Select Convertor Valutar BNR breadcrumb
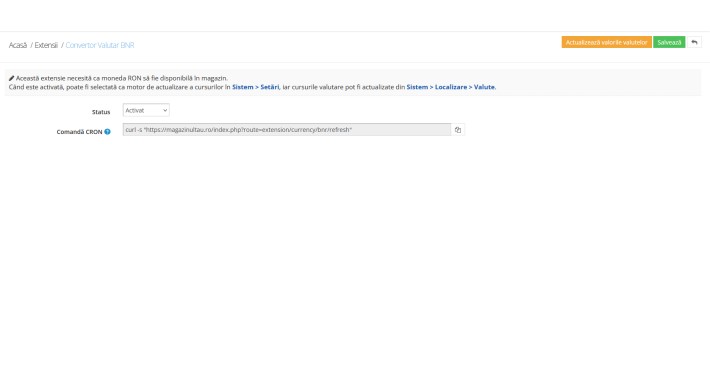 [100, 45]
